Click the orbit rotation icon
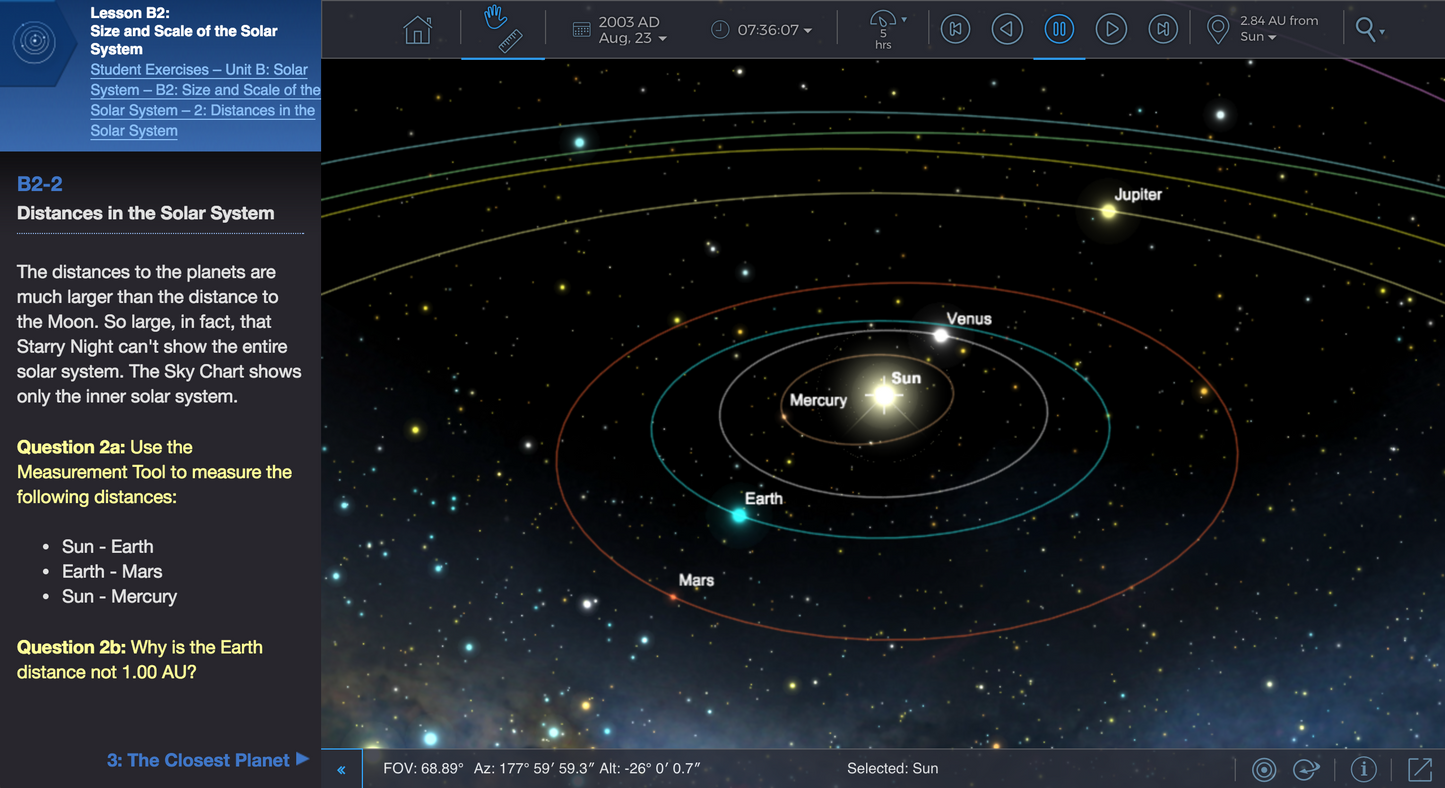The image size is (1445, 788). [1306, 769]
